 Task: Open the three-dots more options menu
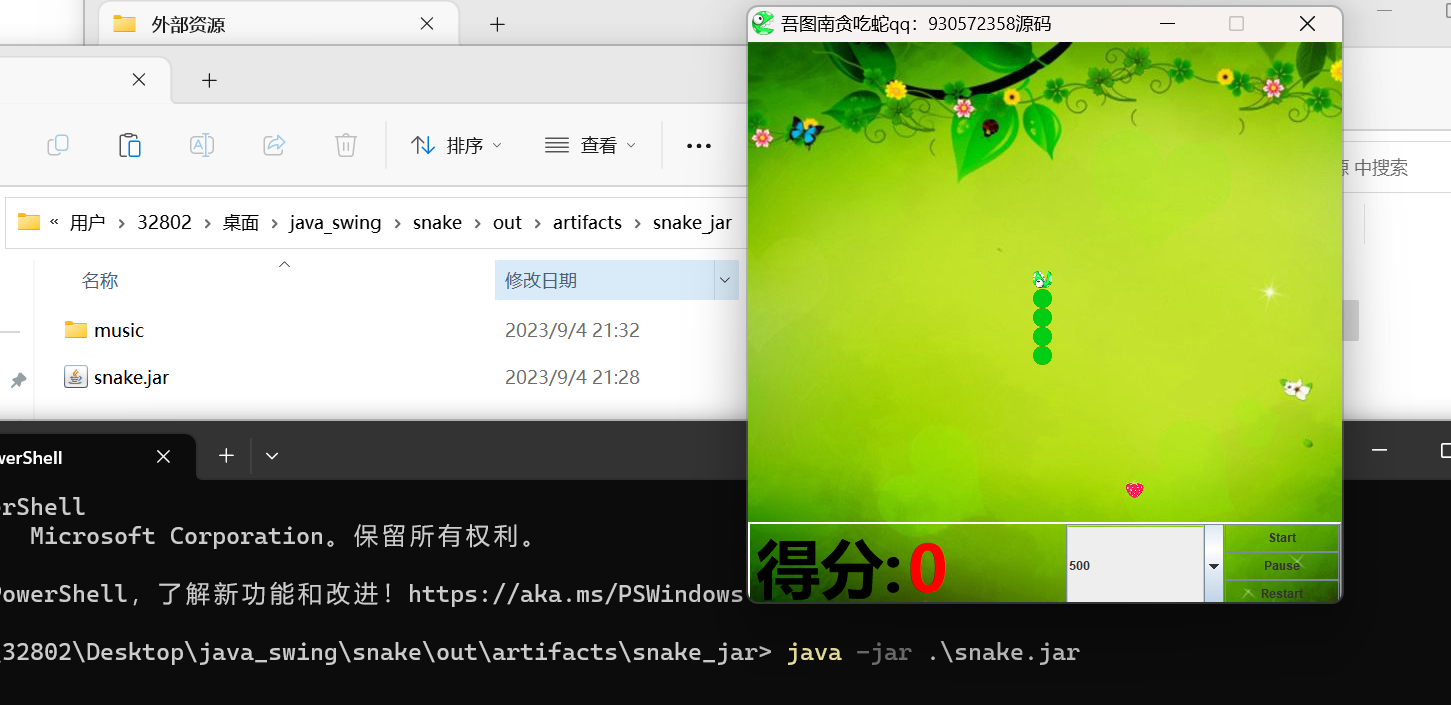tap(699, 146)
